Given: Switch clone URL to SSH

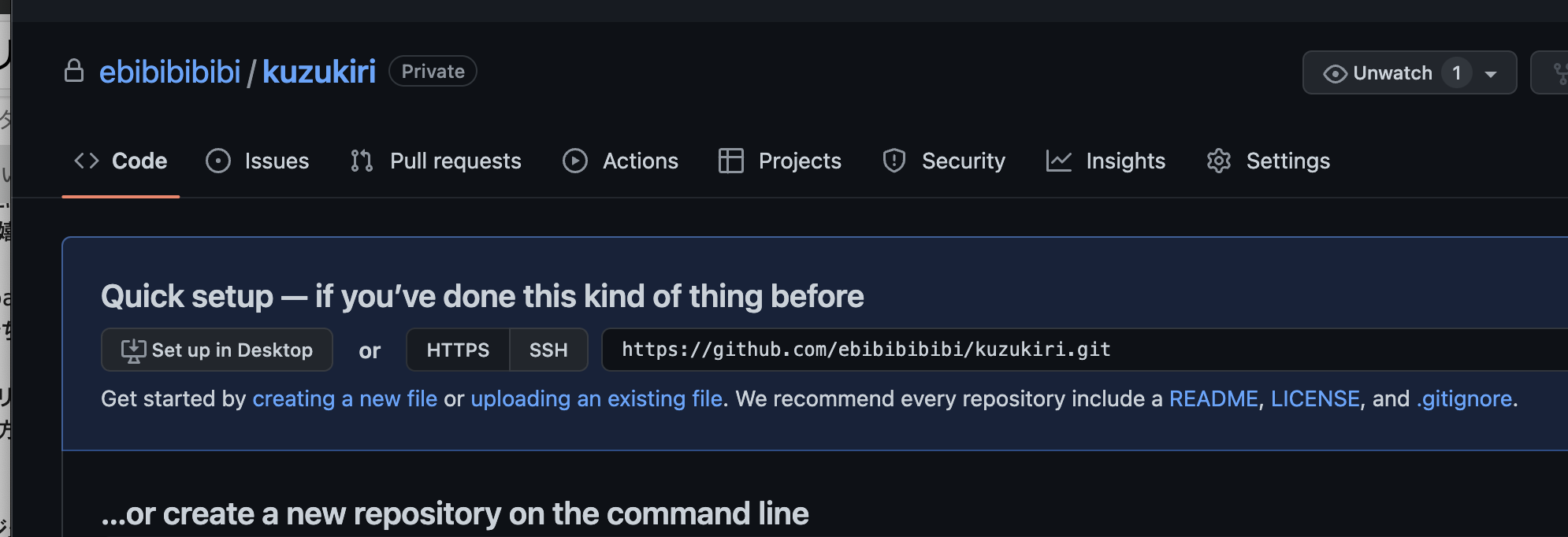Looking at the screenshot, I should coord(548,350).
